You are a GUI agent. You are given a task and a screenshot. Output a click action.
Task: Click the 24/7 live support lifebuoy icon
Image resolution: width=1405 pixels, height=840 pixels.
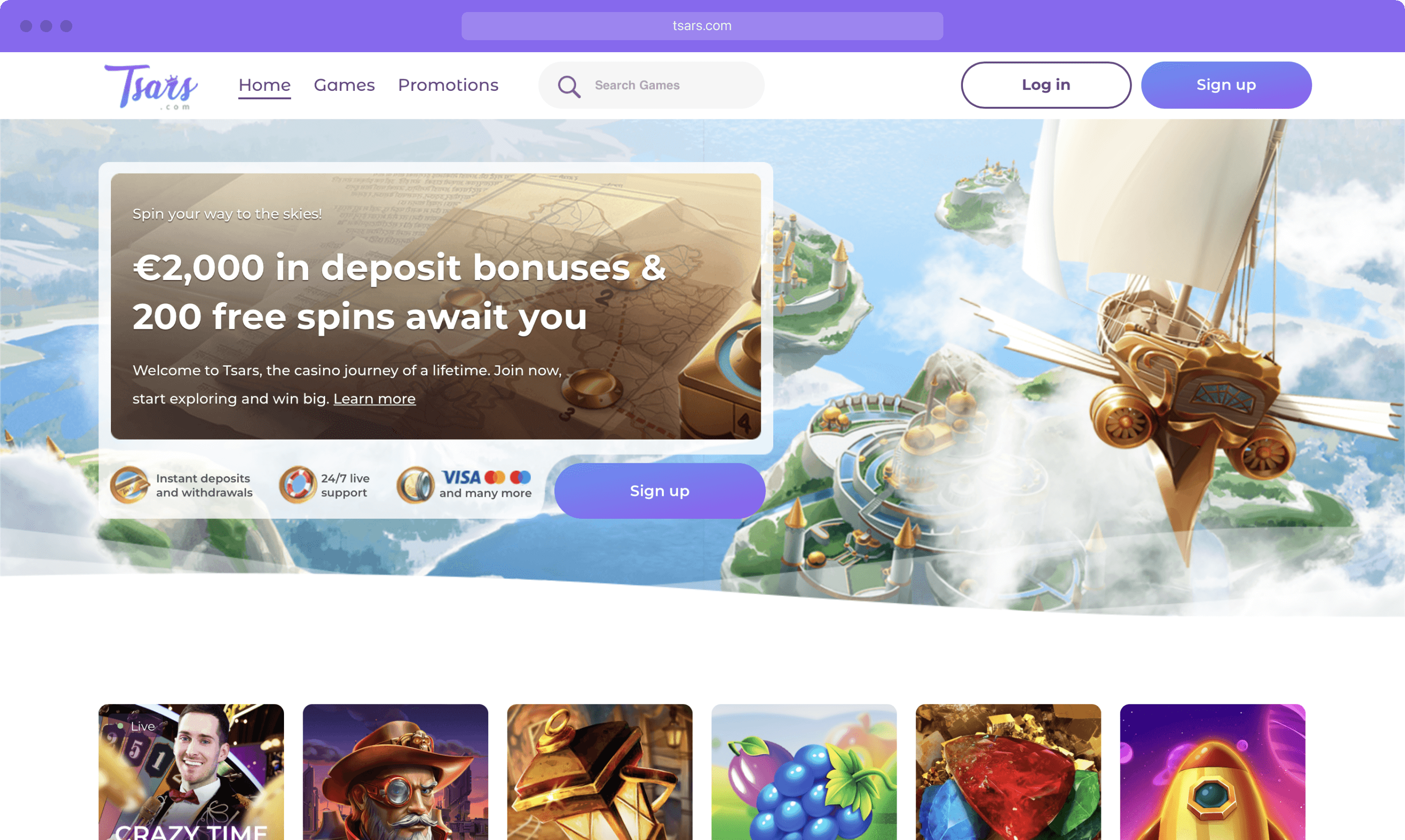(298, 485)
